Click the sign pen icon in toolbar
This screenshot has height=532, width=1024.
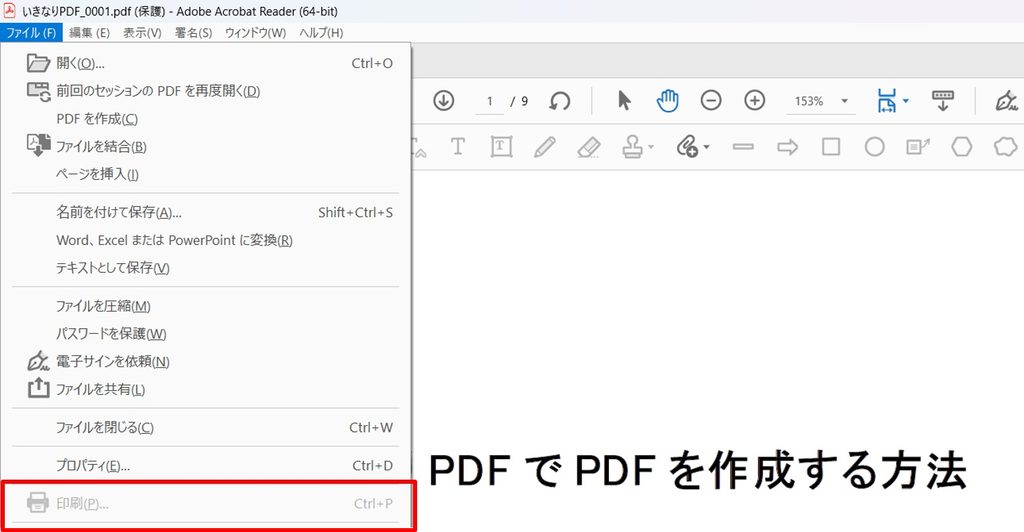pyautogui.click(x=1006, y=101)
